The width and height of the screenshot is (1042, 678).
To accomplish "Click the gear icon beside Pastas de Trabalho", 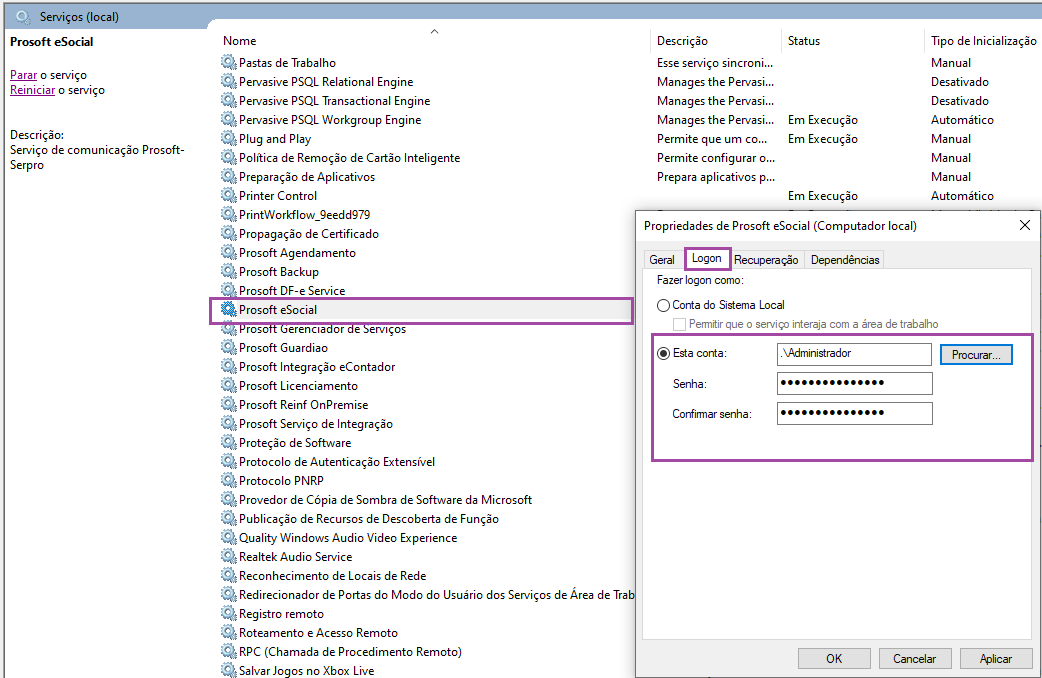I will click(x=229, y=62).
